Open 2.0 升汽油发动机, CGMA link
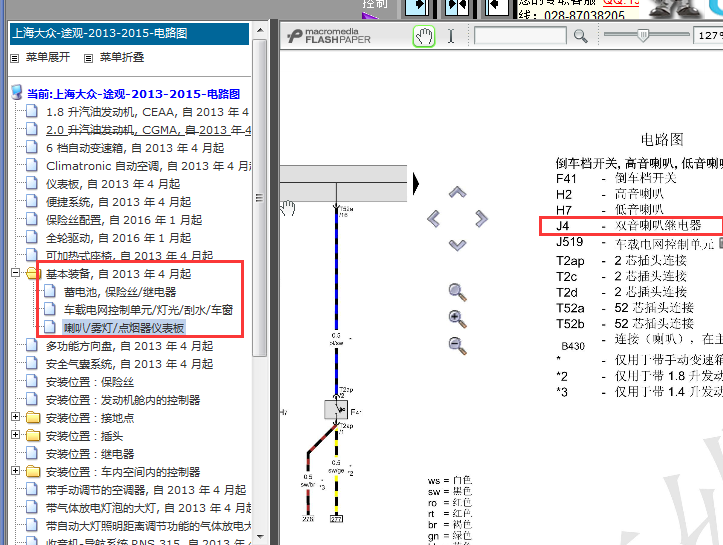Image resolution: width=723 pixels, height=545 pixels. tap(148, 130)
